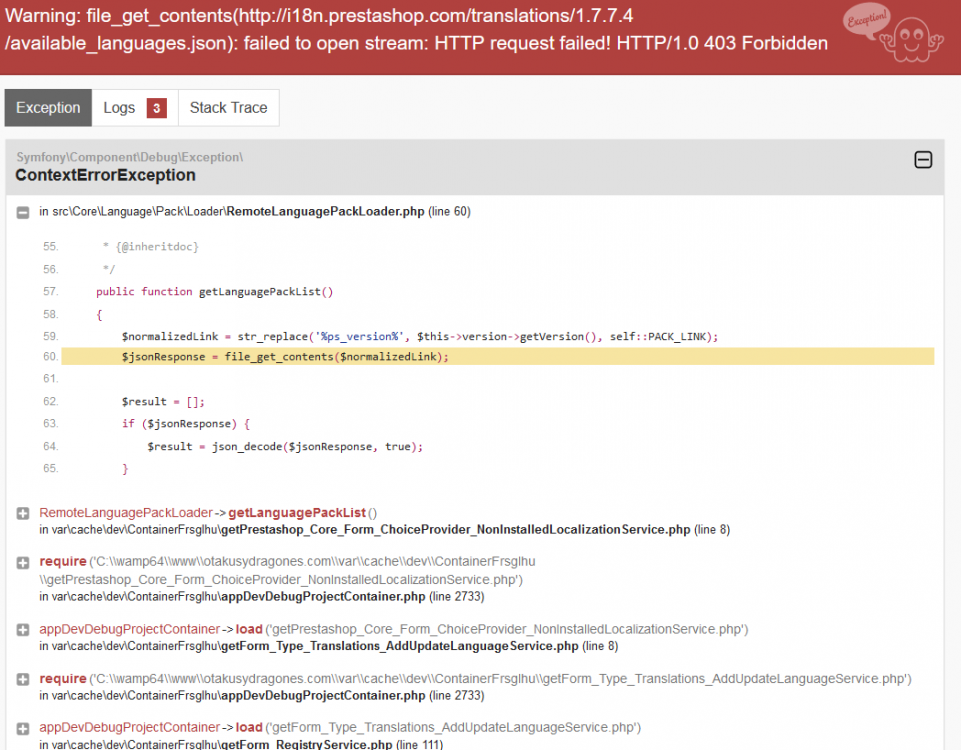Click the RemoteLanguagePackLoader class name in trace

click(x=126, y=512)
